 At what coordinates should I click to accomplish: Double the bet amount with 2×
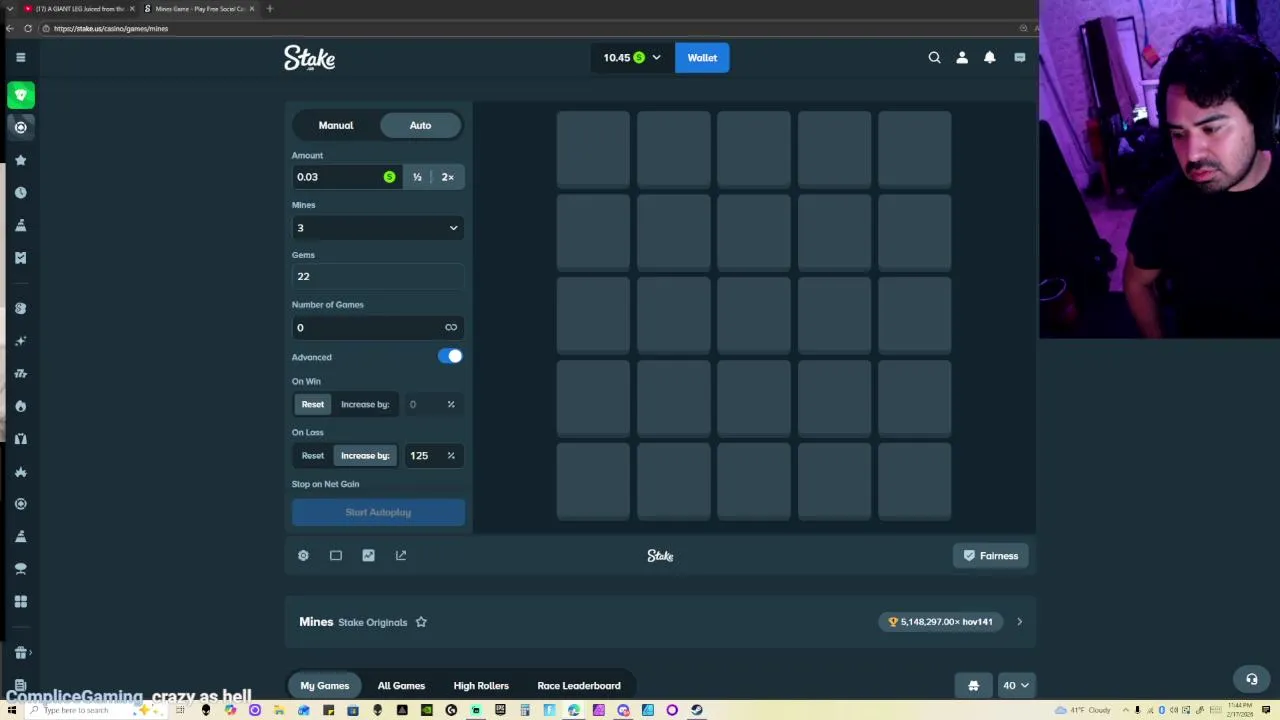[x=448, y=177]
